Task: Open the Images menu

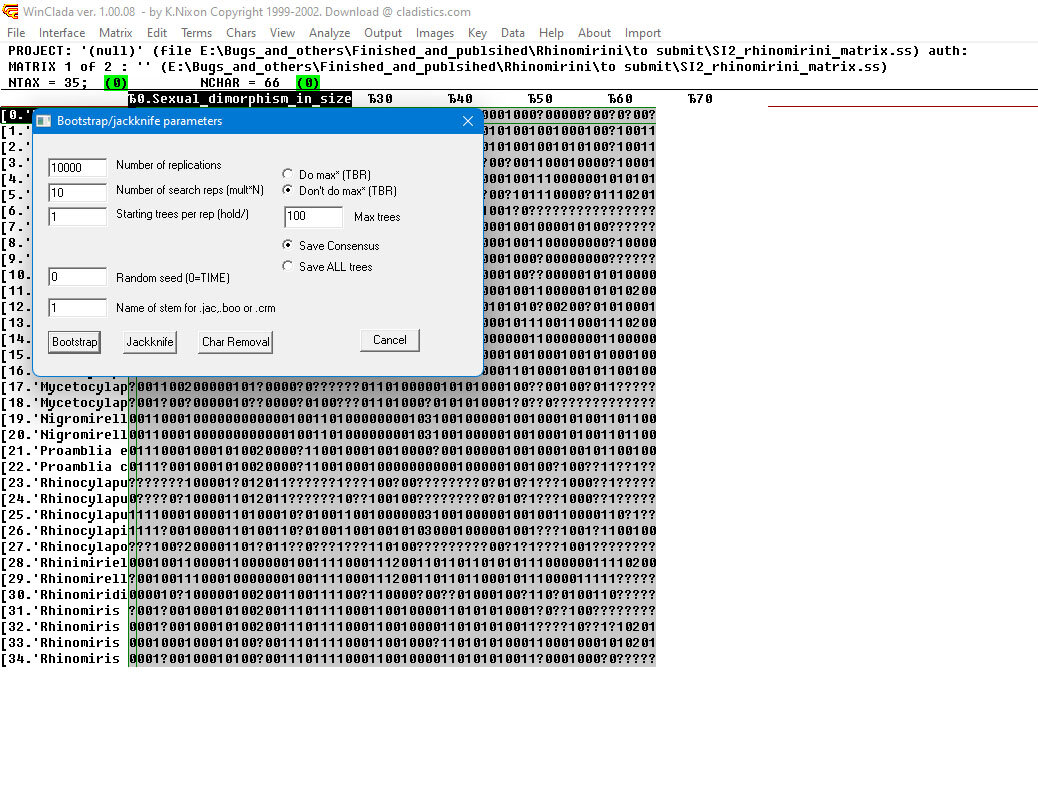Action: (x=434, y=33)
